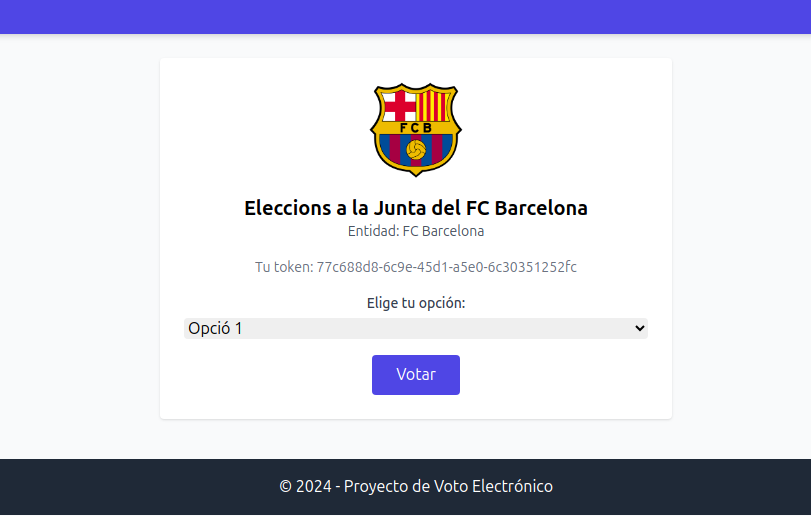Click the red cross quadrant of crest
The height and width of the screenshot is (516, 811).
(x=399, y=106)
